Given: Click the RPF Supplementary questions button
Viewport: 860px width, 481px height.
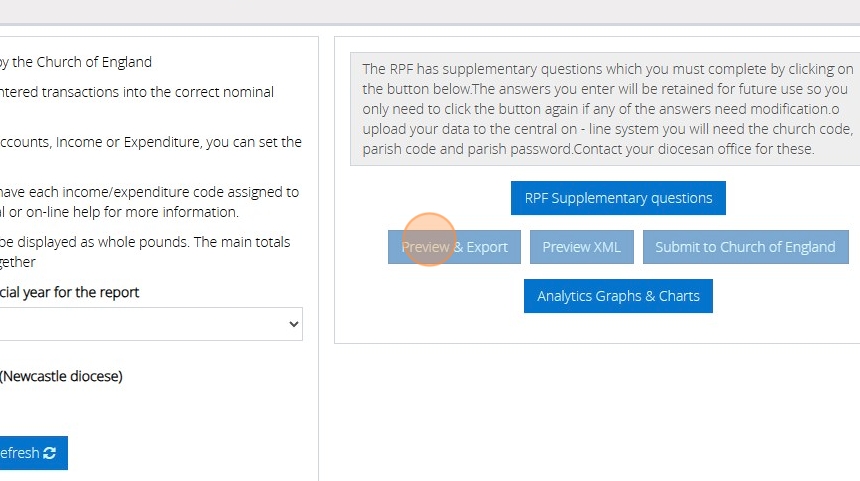Looking at the screenshot, I should coord(618,198).
